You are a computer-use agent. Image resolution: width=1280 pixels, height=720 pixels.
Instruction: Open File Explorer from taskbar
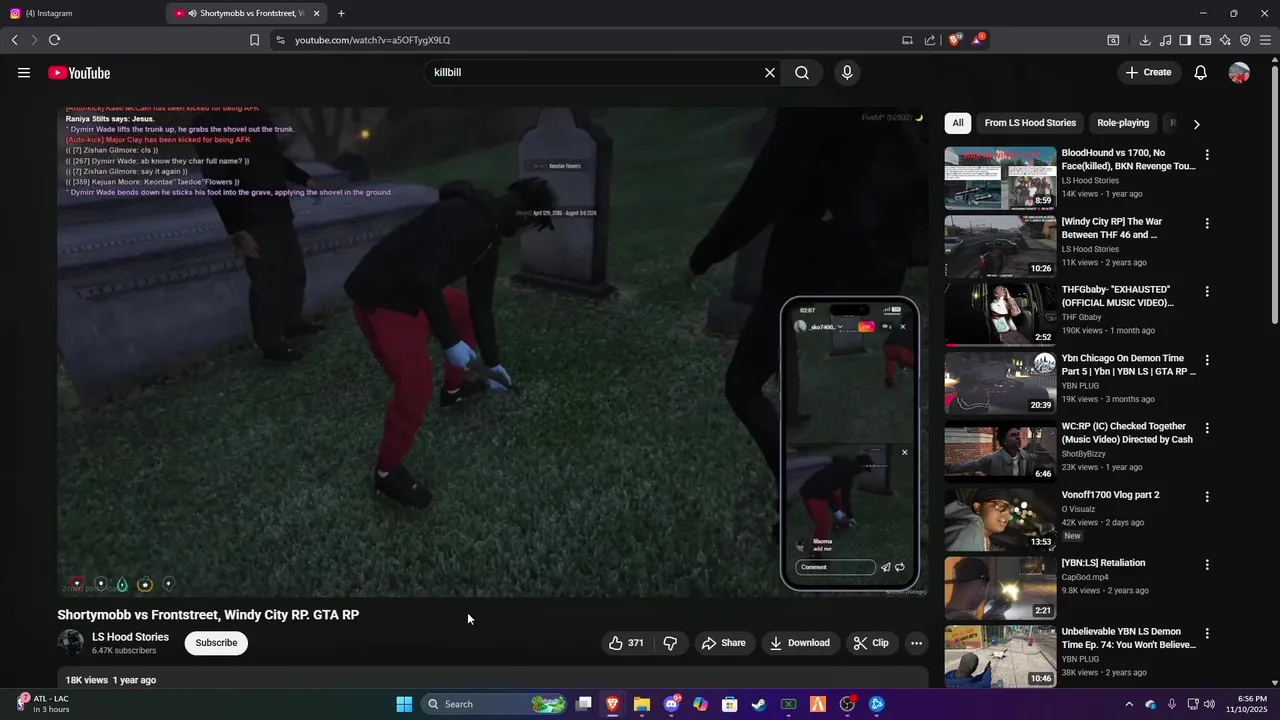point(642,704)
